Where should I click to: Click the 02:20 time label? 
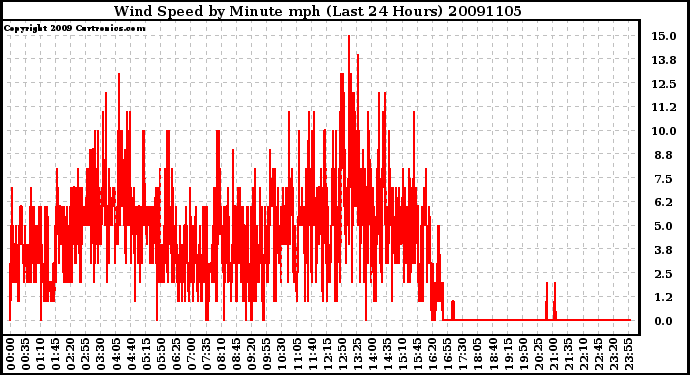point(71,354)
